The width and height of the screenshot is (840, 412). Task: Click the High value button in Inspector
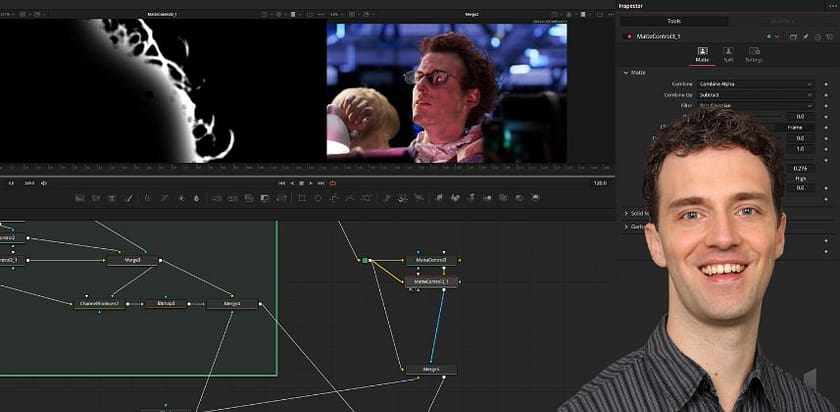(800, 178)
